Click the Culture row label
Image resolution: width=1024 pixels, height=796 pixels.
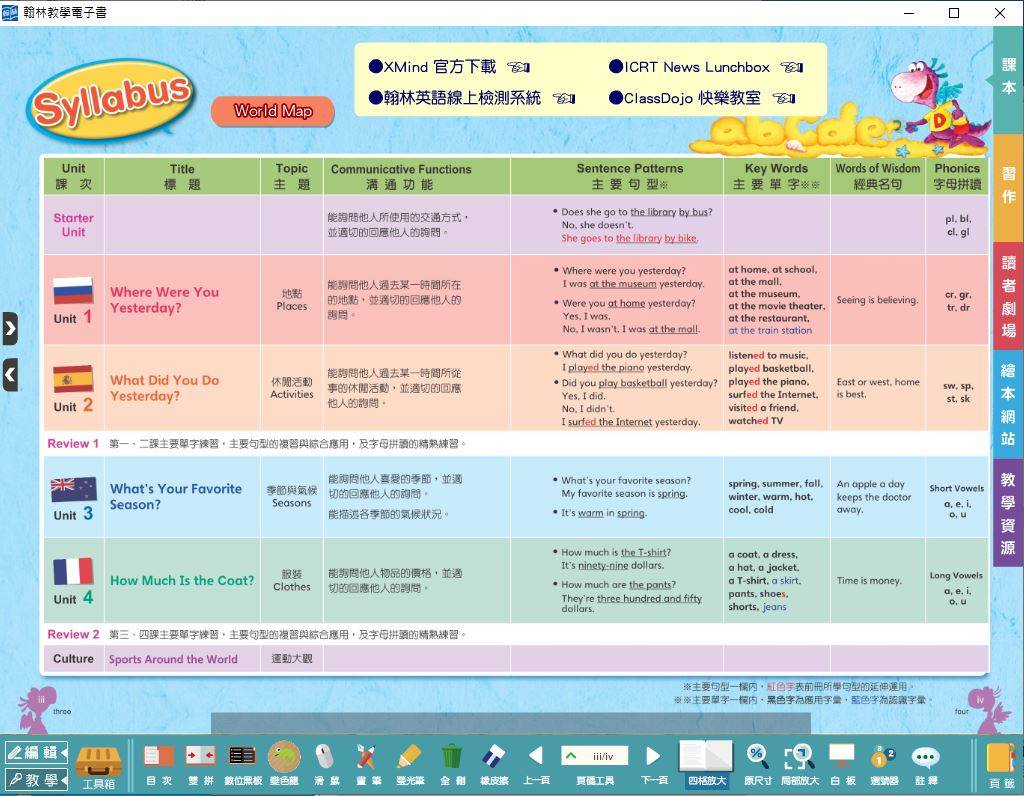[x=73, y=658]
